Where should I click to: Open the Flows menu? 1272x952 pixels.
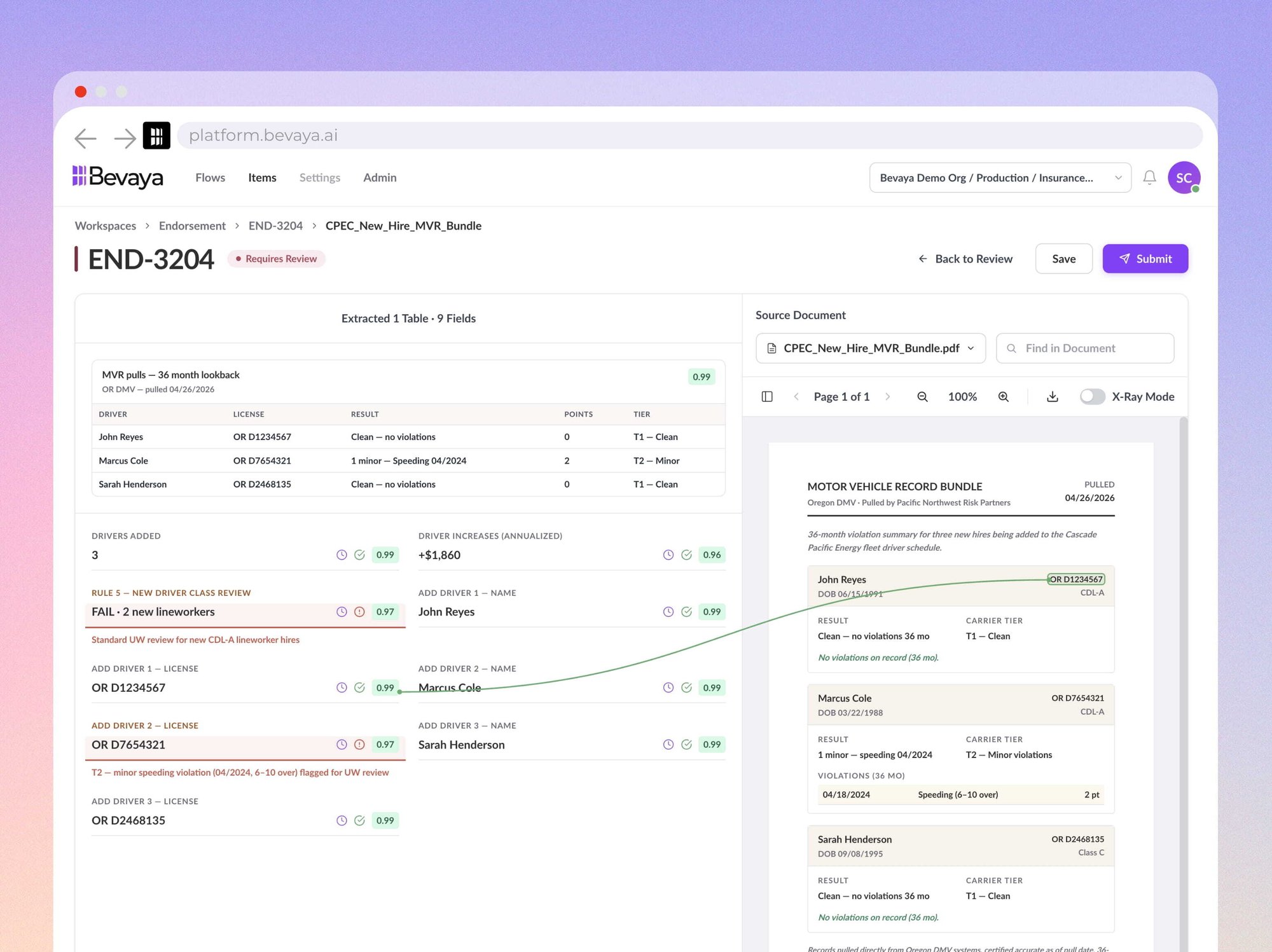[211, 177]
